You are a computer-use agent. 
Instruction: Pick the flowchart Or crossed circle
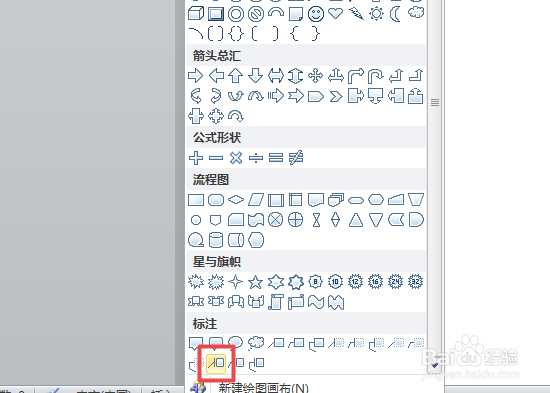(296, 220)
